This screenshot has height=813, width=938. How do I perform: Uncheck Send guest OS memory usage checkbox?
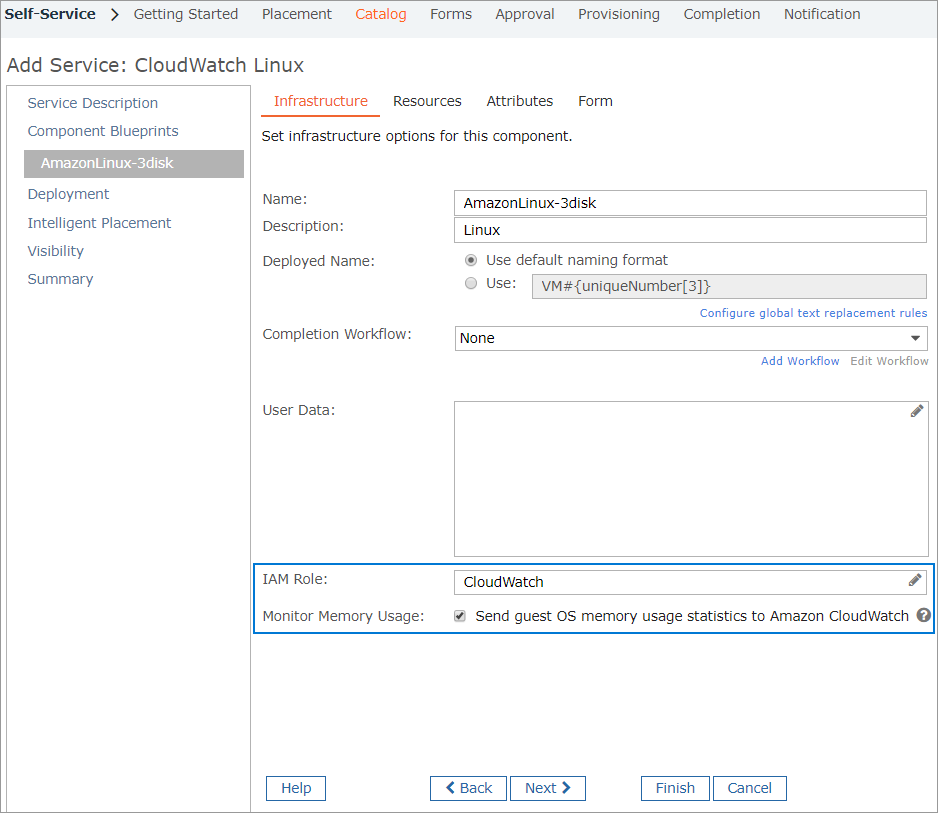click(x=460, y=616)
